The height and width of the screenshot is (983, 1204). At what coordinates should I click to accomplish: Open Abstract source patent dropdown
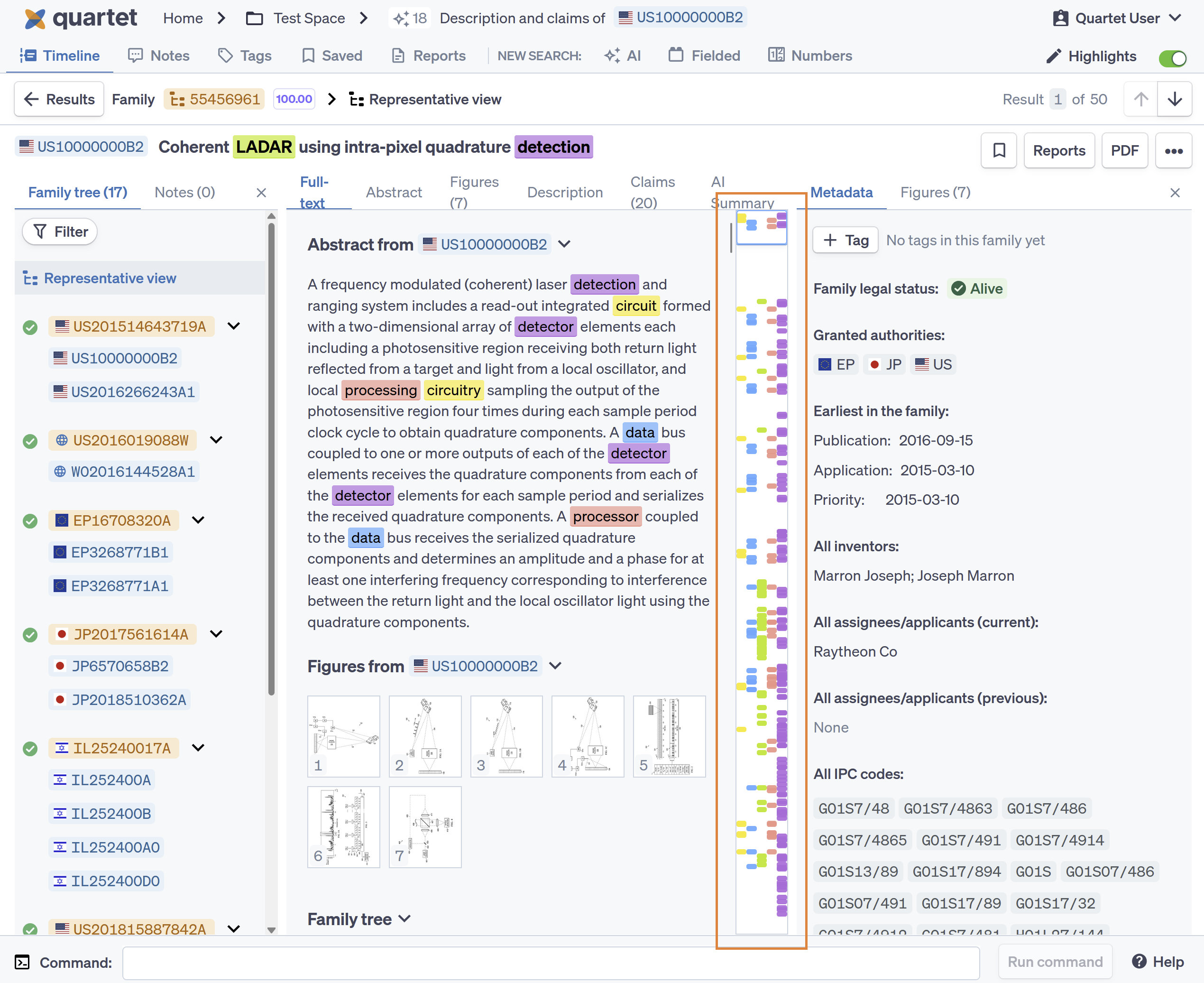point(564,244)
